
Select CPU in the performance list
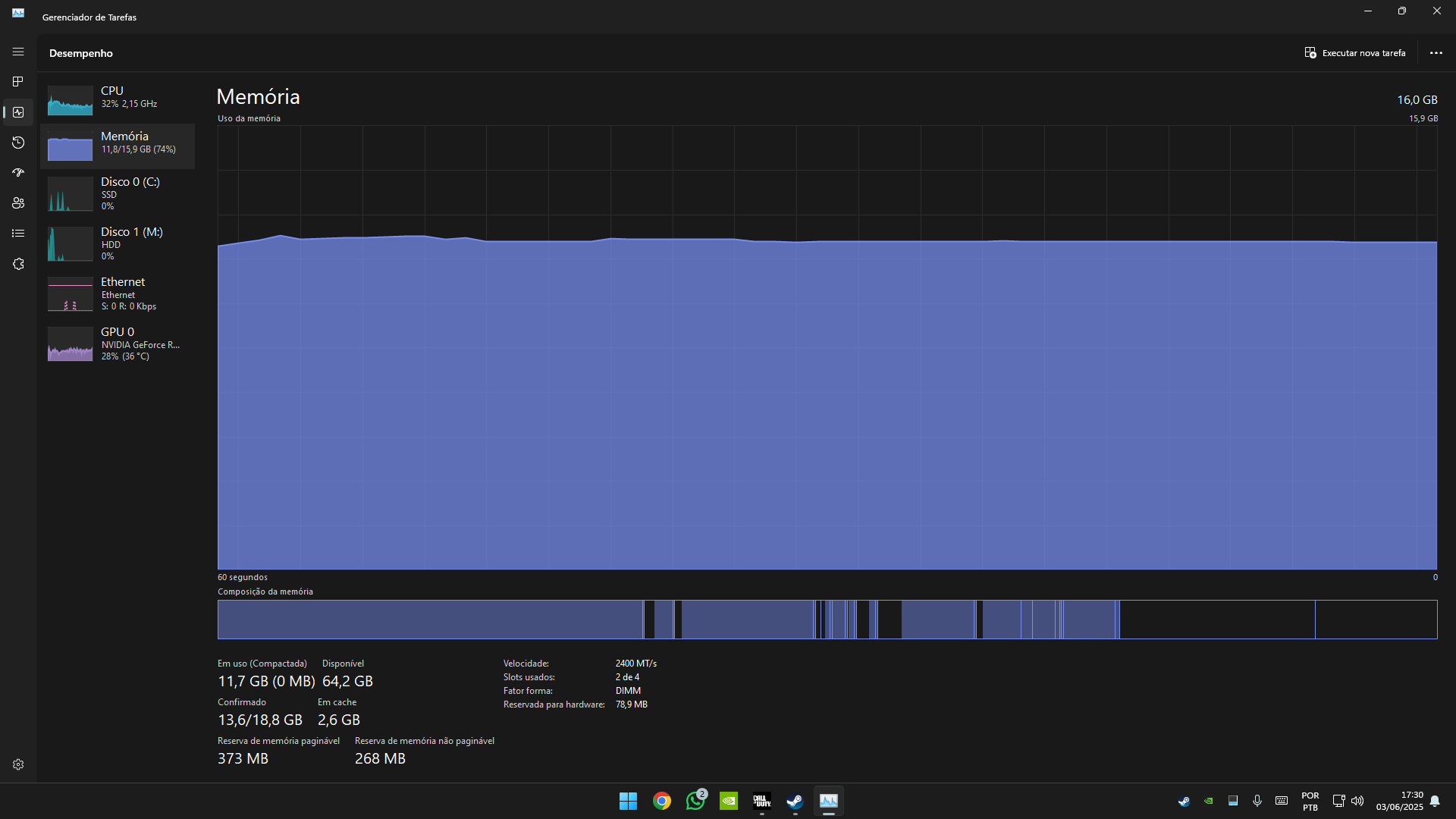[118, 97]
